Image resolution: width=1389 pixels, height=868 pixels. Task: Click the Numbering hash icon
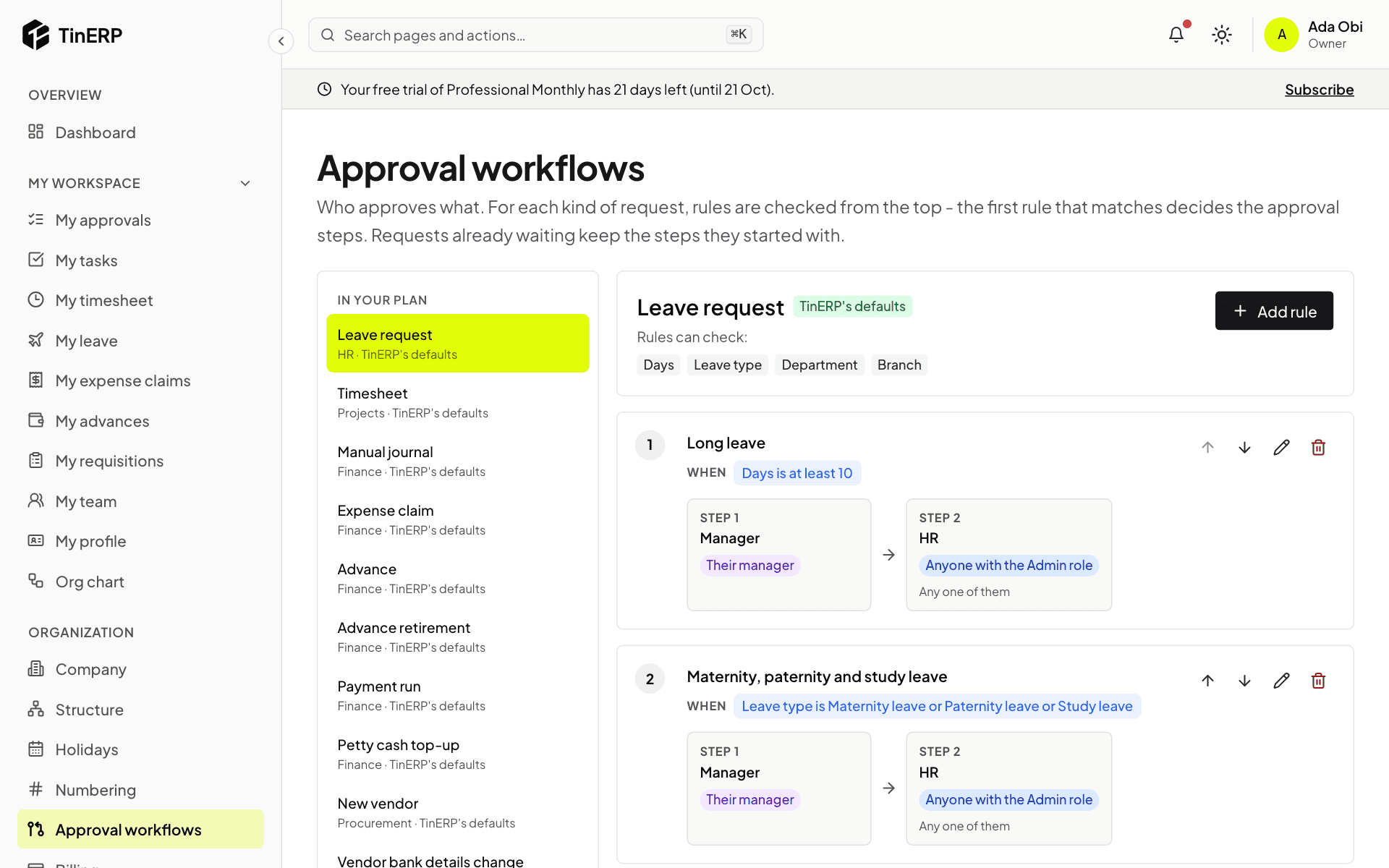point(35,789)
